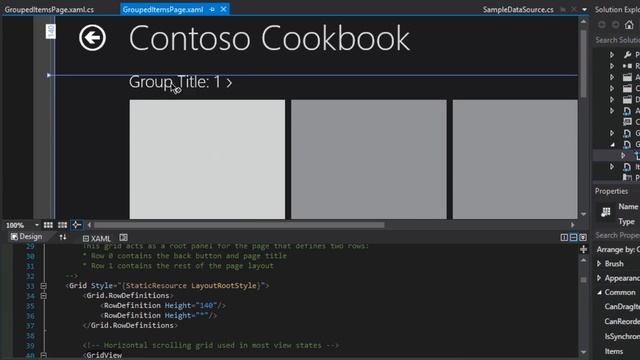The image size is (640, 360).
Task: Click the closing Grid.RowDefinitions tag
Action: [x=130, y=325]
